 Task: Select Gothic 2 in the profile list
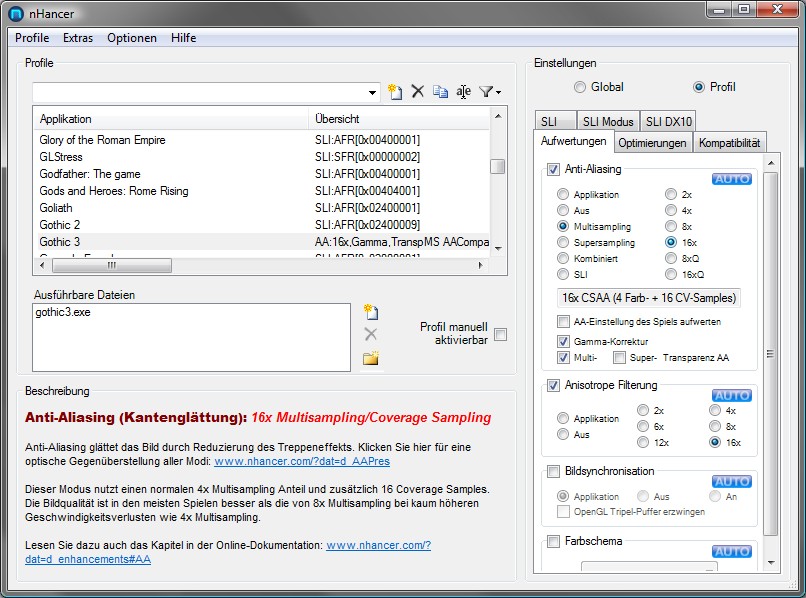(60, 225)
